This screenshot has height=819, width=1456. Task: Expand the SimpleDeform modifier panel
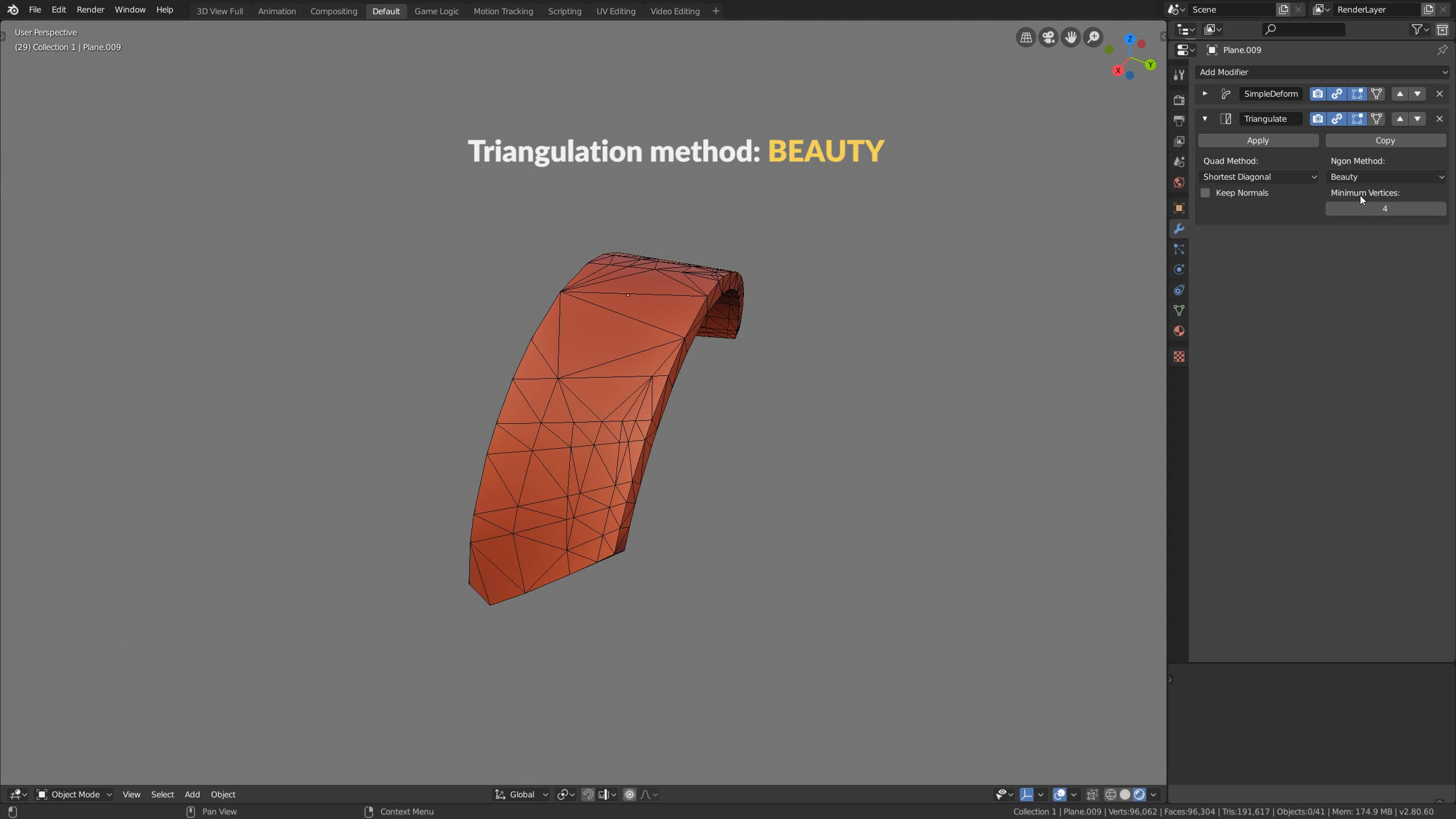[x=1205, y=94]
